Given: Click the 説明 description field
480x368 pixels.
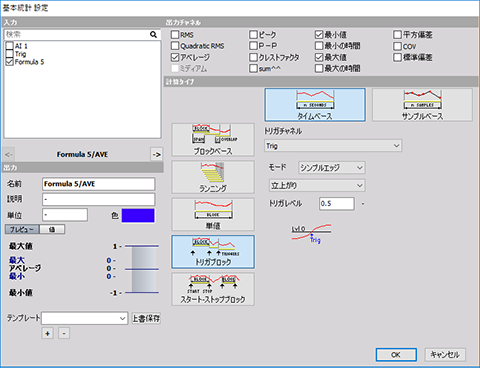Looking at the screenshot, I should 99,199.
